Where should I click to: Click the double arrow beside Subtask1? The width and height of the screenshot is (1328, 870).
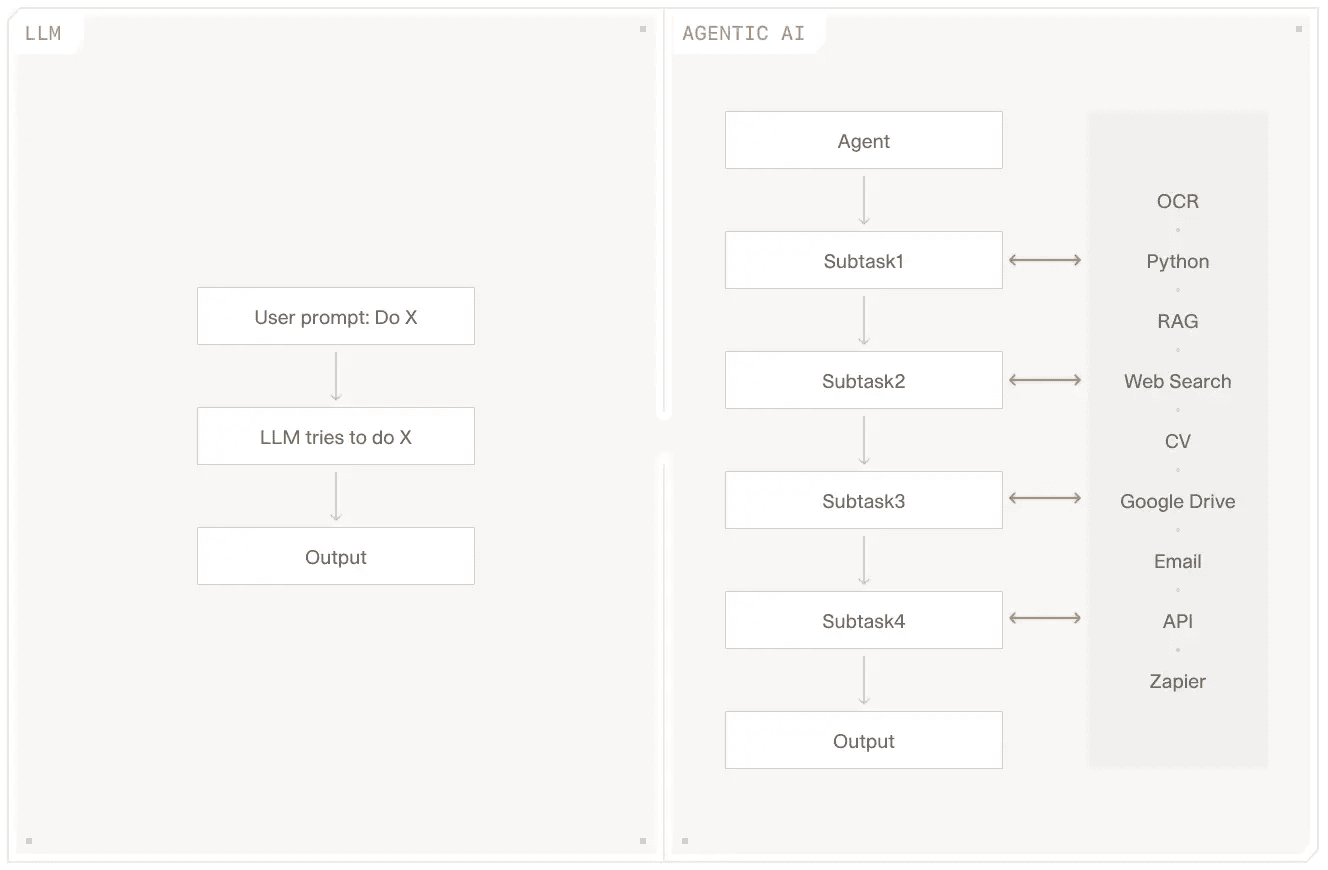point(1045,260)
